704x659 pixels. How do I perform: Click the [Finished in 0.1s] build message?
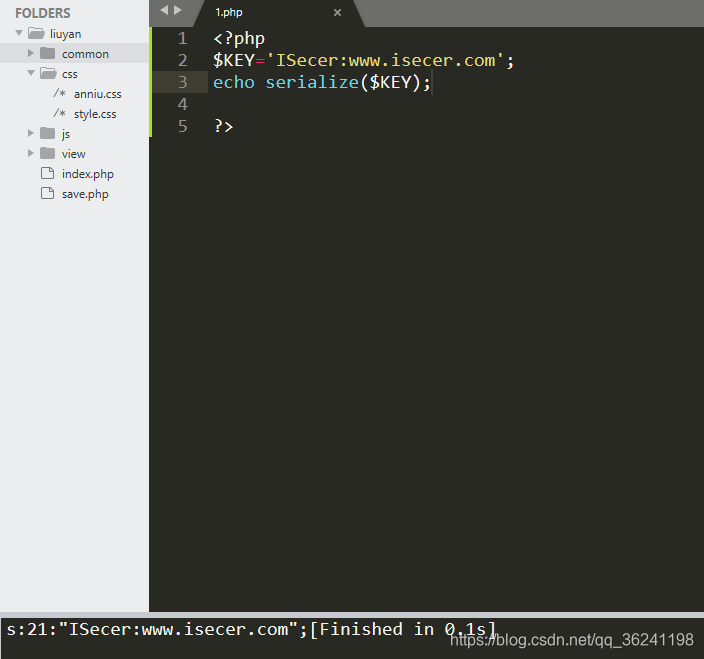tap(403, 629)
